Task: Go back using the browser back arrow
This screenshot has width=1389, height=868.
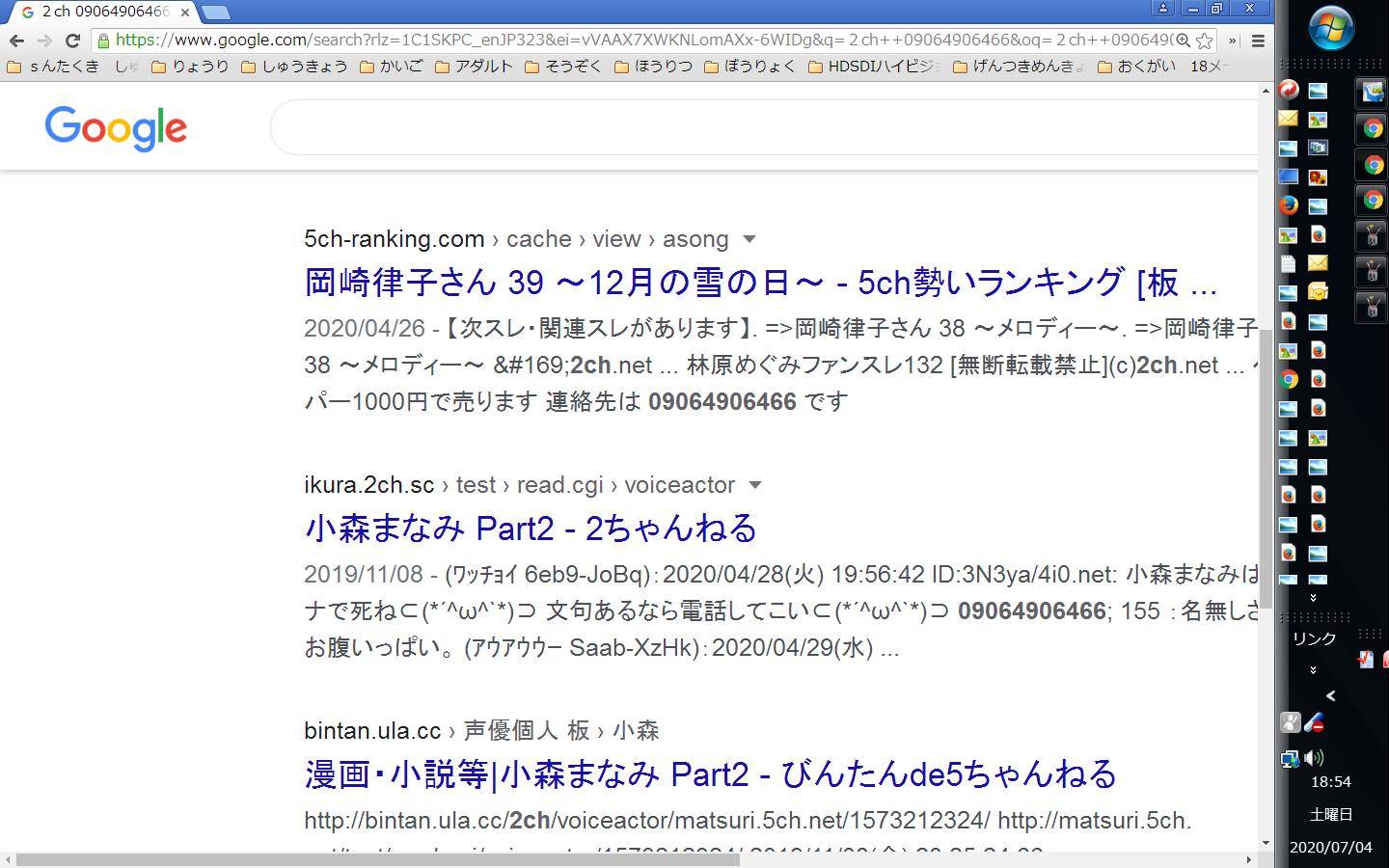Action: [16, 41]
